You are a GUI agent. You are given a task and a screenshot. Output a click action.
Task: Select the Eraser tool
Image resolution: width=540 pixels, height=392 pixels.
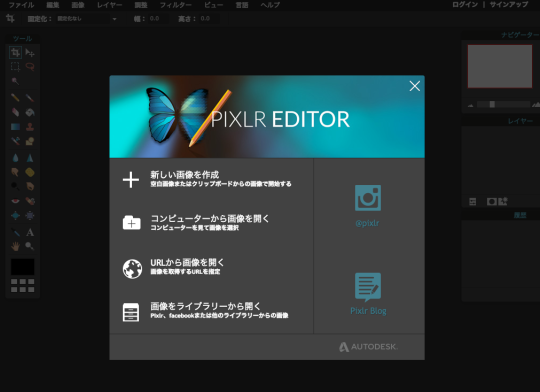pyautogui.click(x=15, y=112)
